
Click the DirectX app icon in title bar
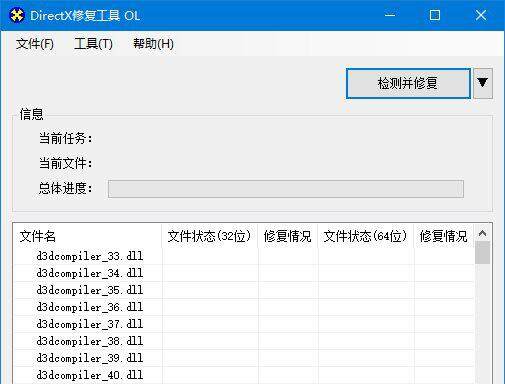pyautogui.click(x=17, y=15)
